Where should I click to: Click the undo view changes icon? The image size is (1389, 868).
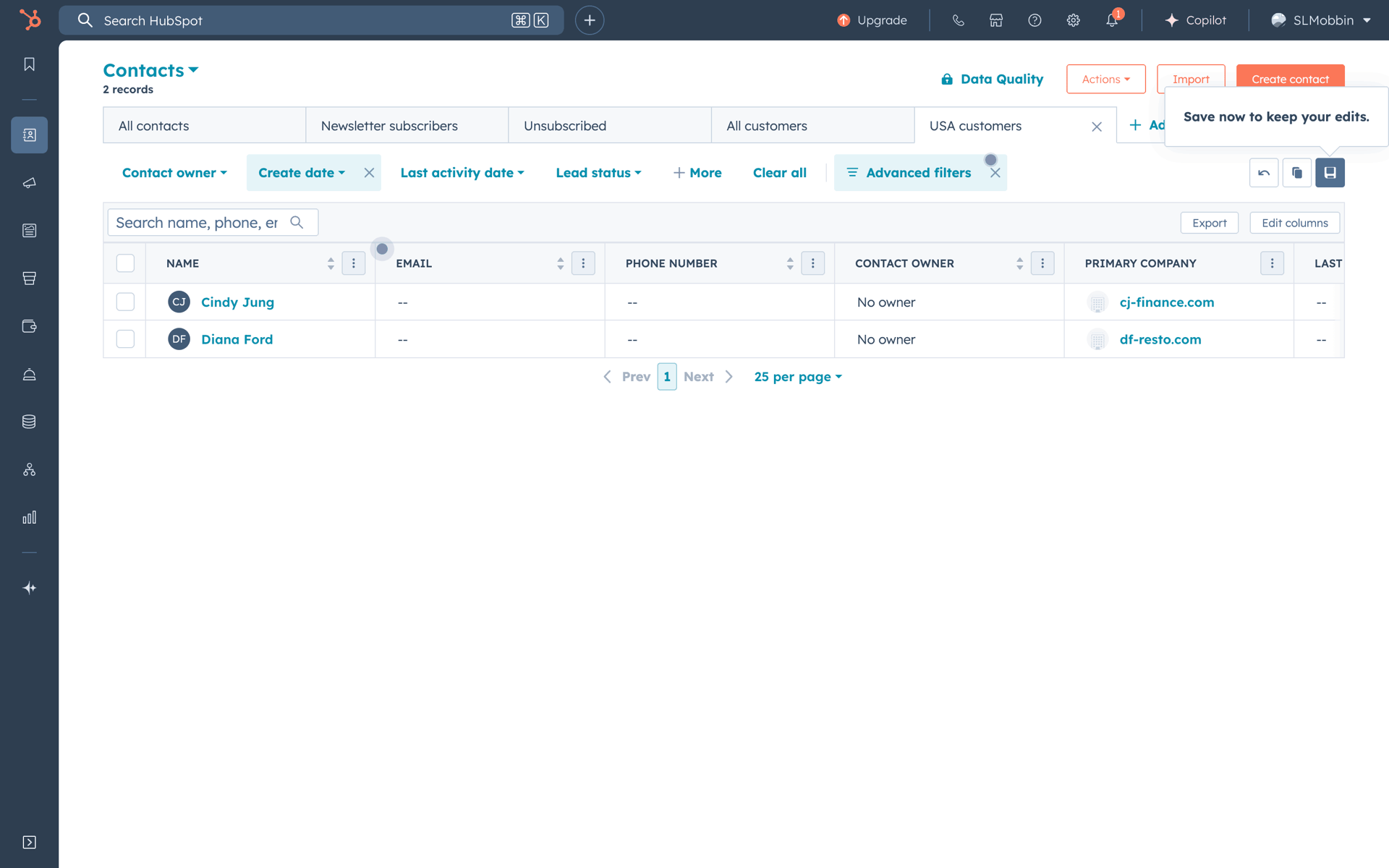pos(1264,173)
